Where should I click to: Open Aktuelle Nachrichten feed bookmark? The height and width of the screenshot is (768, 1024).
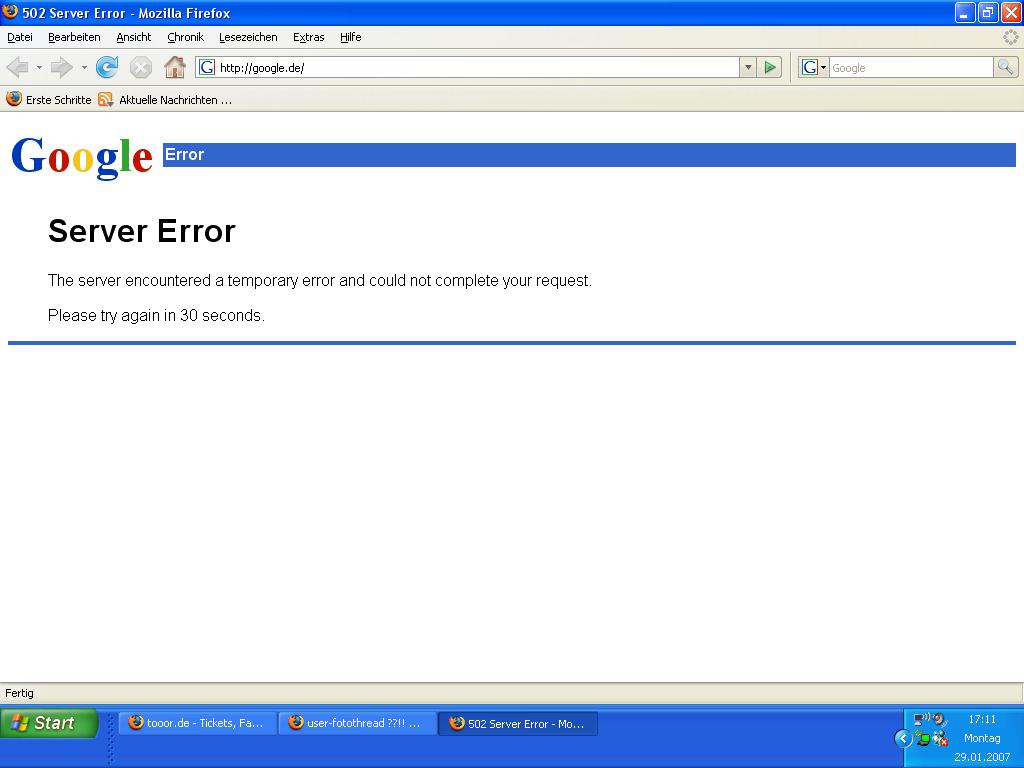165,100
